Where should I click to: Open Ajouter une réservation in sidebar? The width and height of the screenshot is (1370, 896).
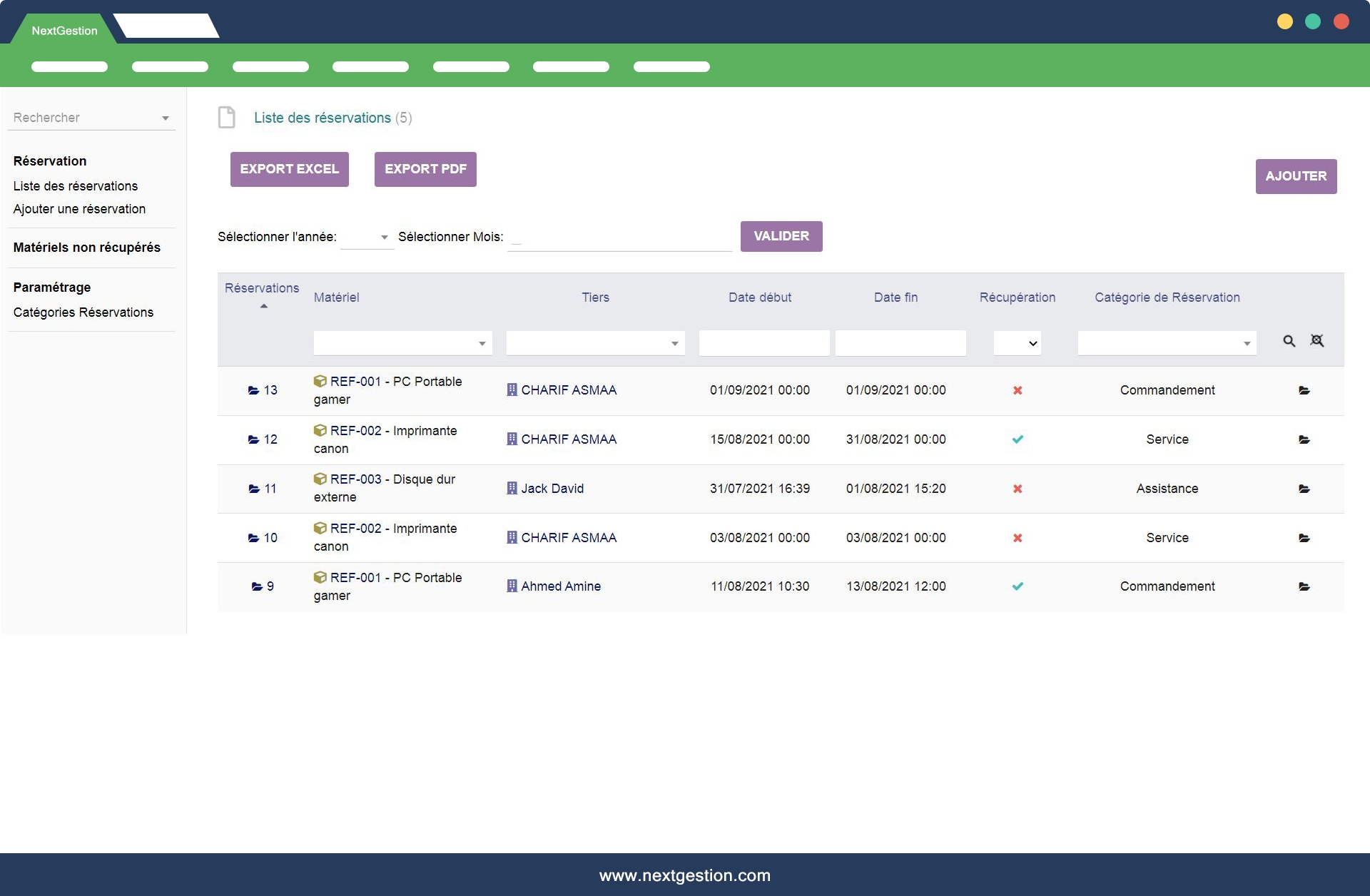point(79,209)
